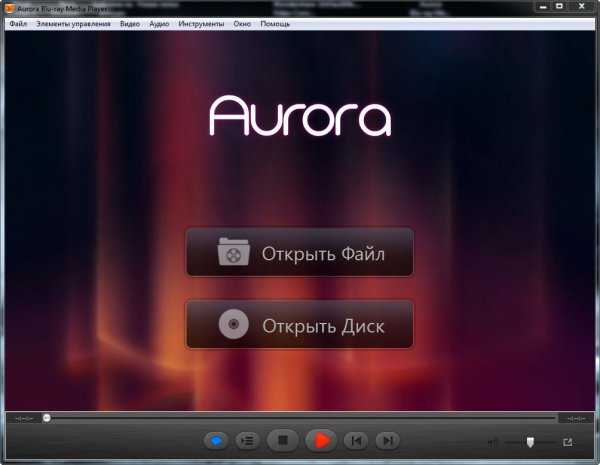Click the volume slider handle
This screenshot has height=465, width=600.
[530, 442]
